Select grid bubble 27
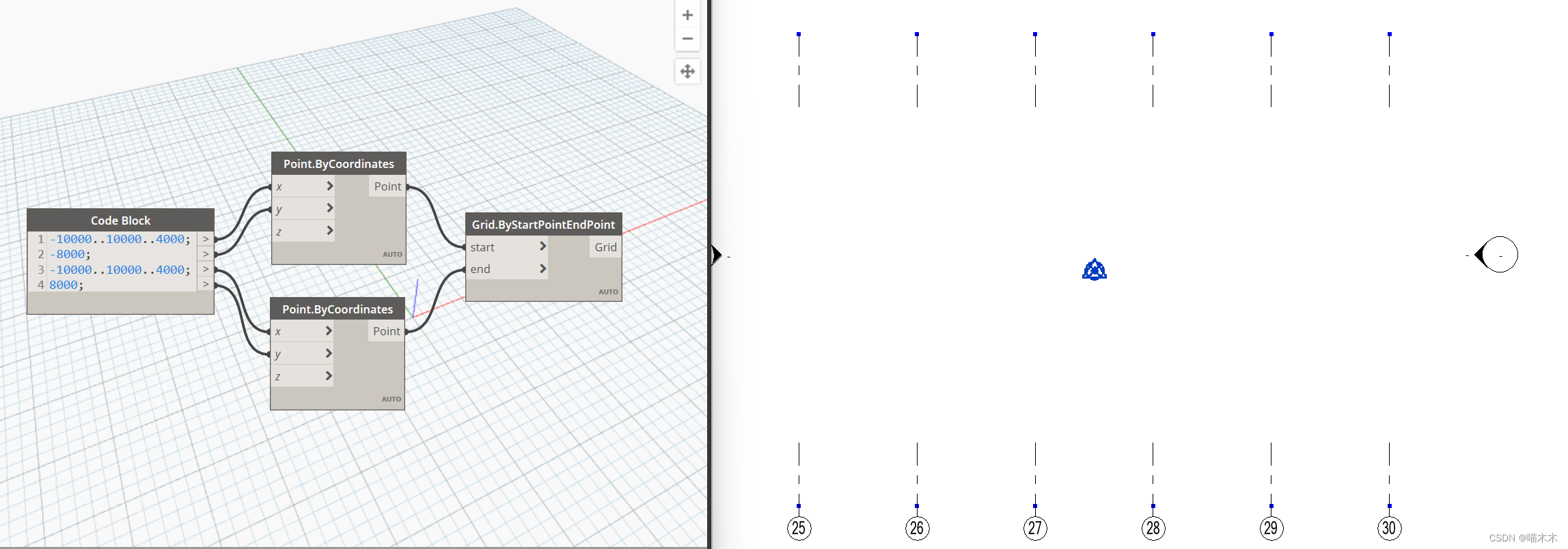Screen dimensions: 1568x549 (1035, 528)
